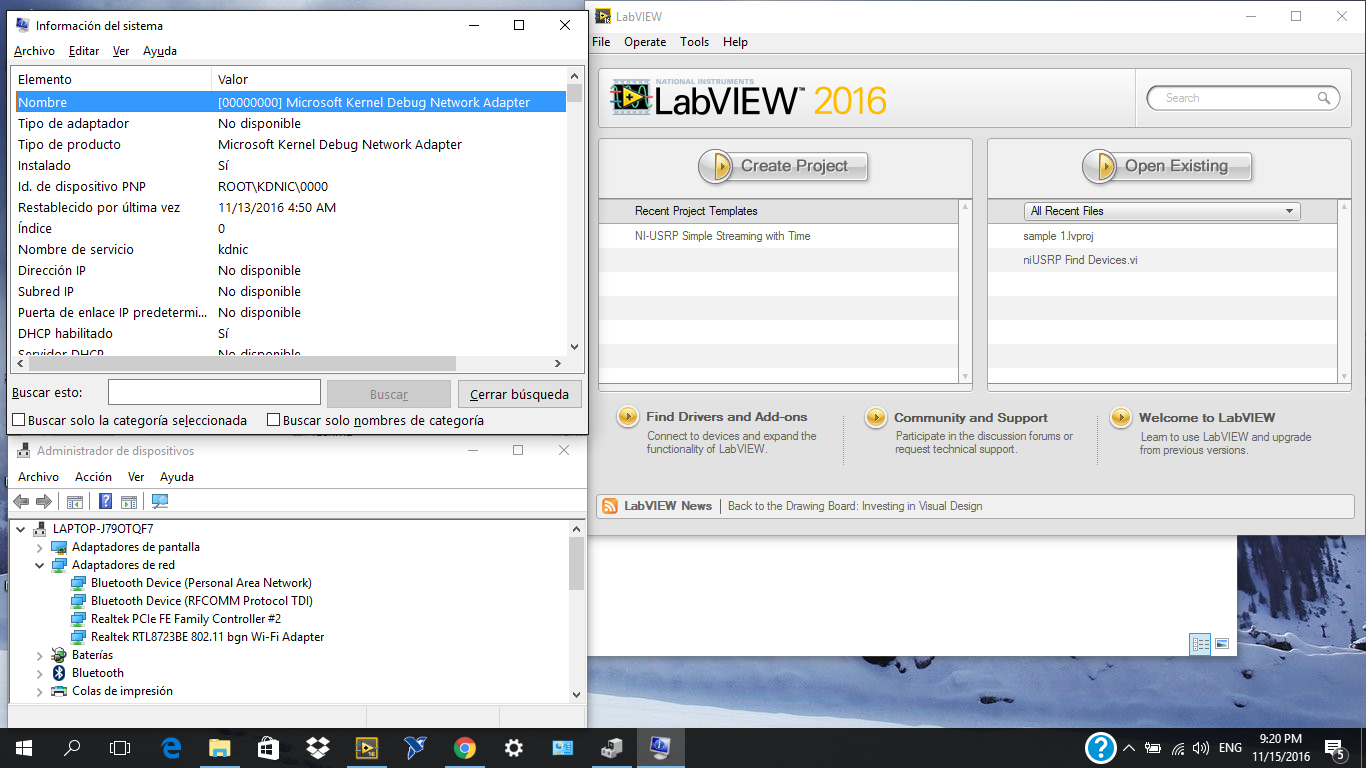Enable Buscar solo la categoría seleccionada checkbox
This screenshot has height=768, width=1366.
19,420
